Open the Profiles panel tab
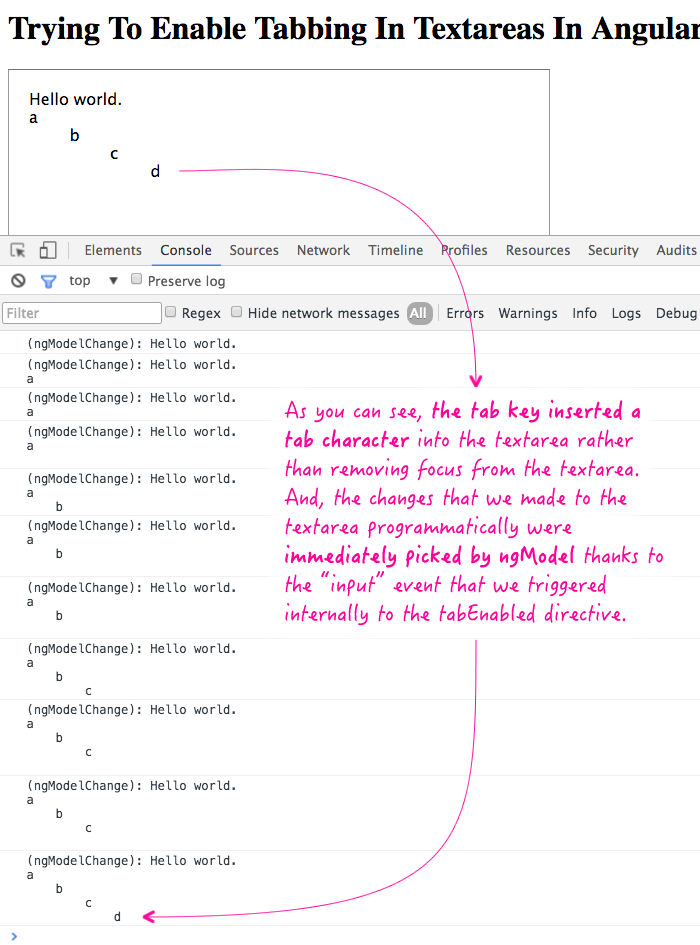The width and height of the screenshot is (700, 945). click(x=465, y=250)
